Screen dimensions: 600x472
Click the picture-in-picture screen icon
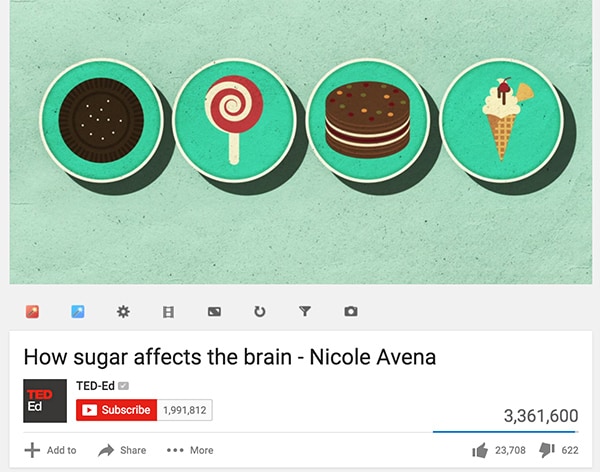click(x=214, y=312)
